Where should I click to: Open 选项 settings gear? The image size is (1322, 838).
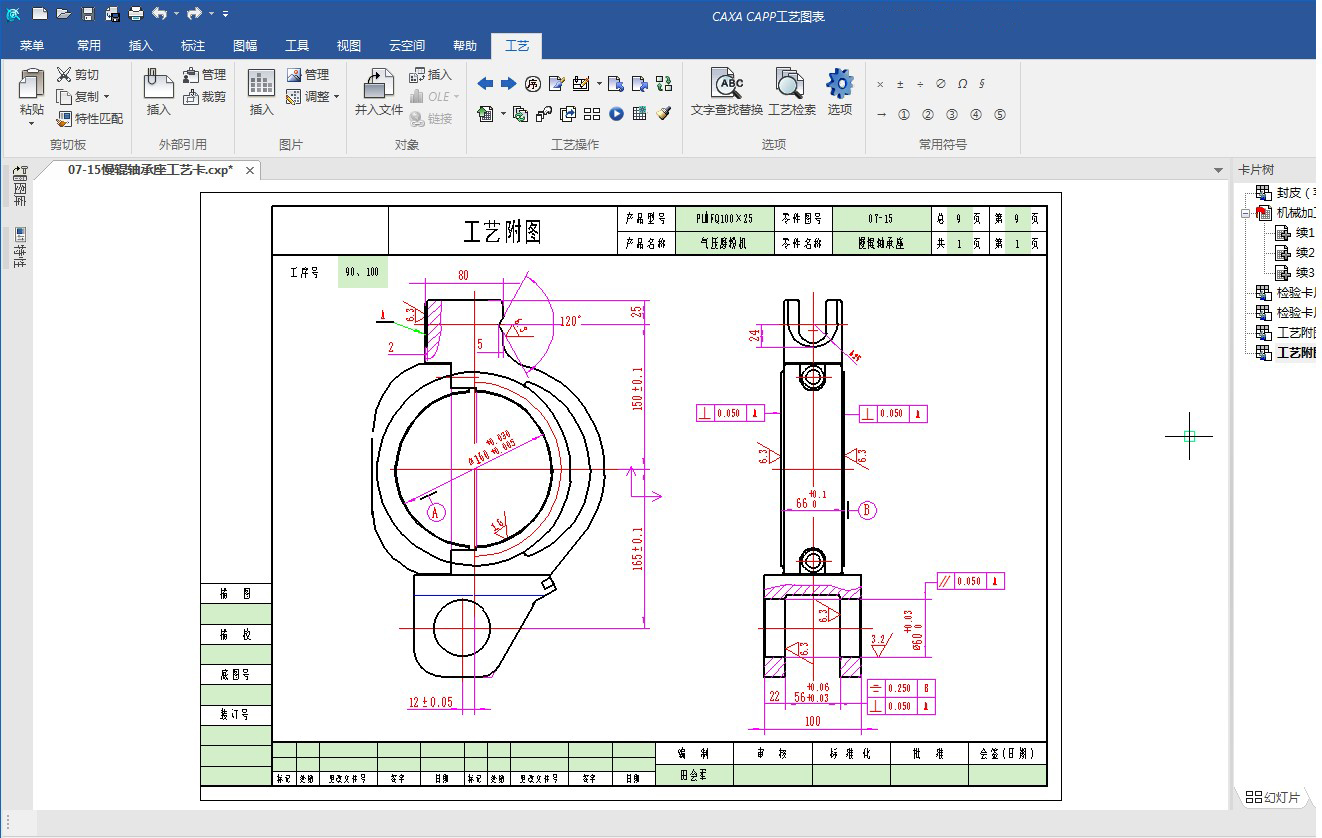[x=839, y=92]
